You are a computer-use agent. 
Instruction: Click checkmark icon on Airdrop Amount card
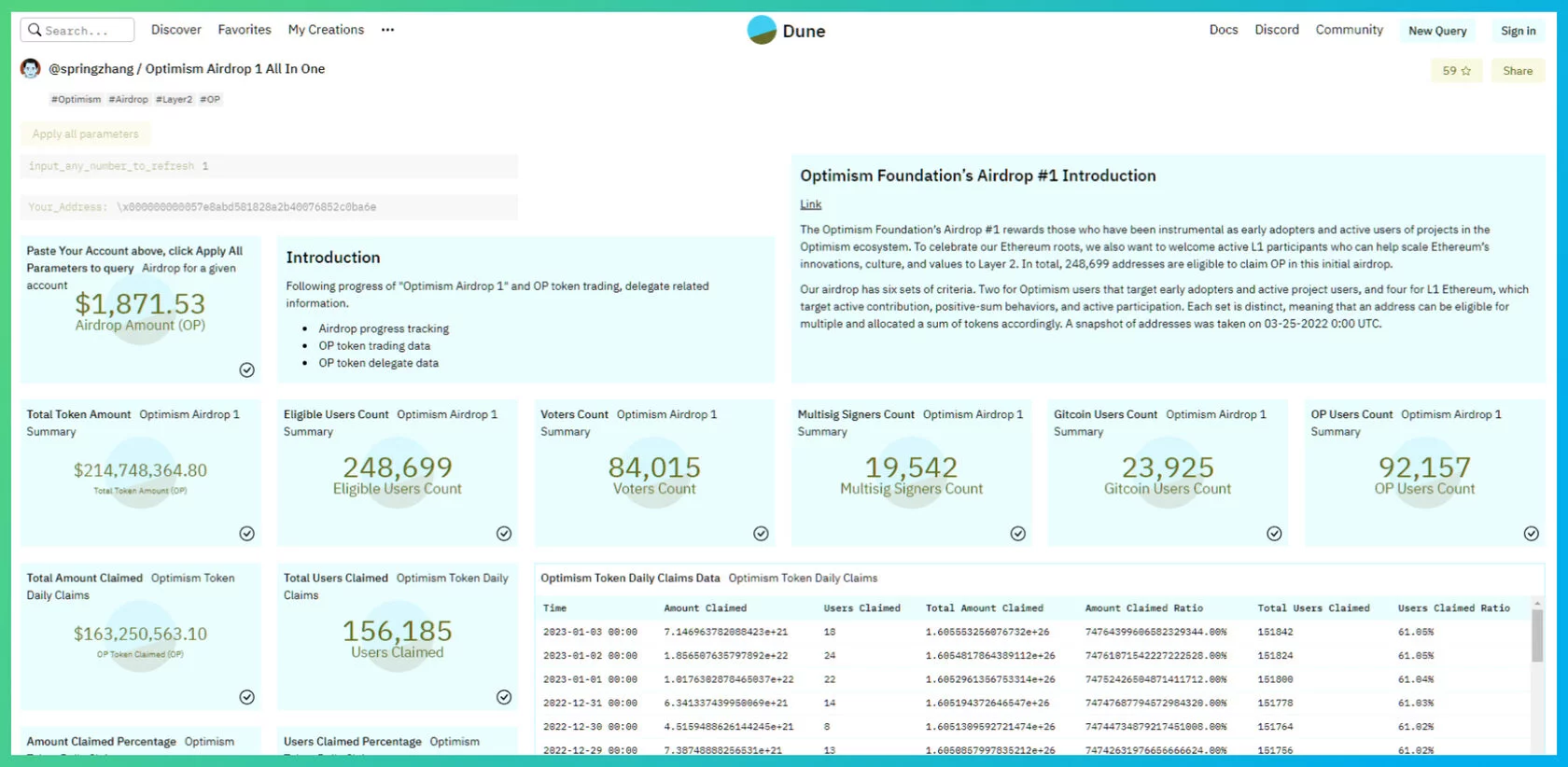click(x=246, y=370)
